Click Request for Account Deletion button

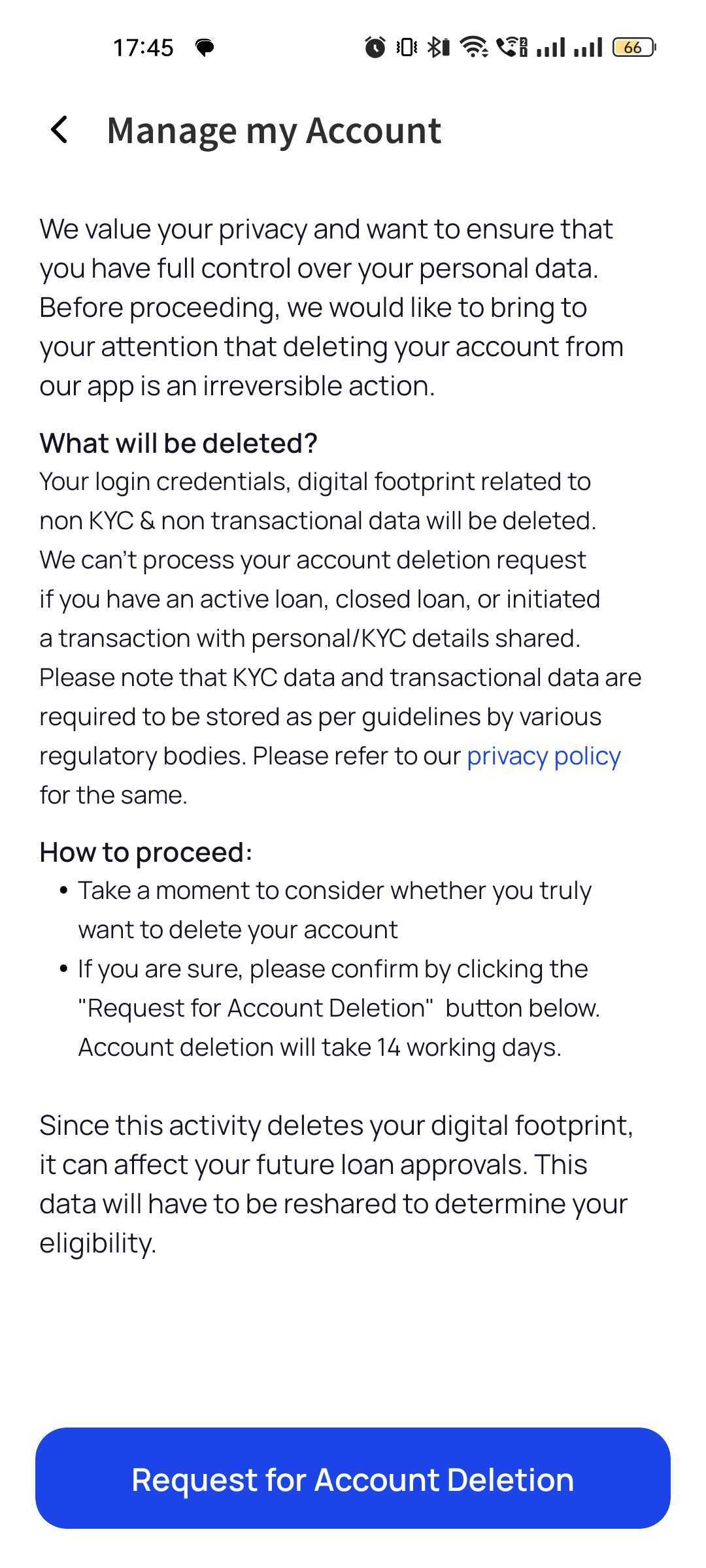[353, 1479]
